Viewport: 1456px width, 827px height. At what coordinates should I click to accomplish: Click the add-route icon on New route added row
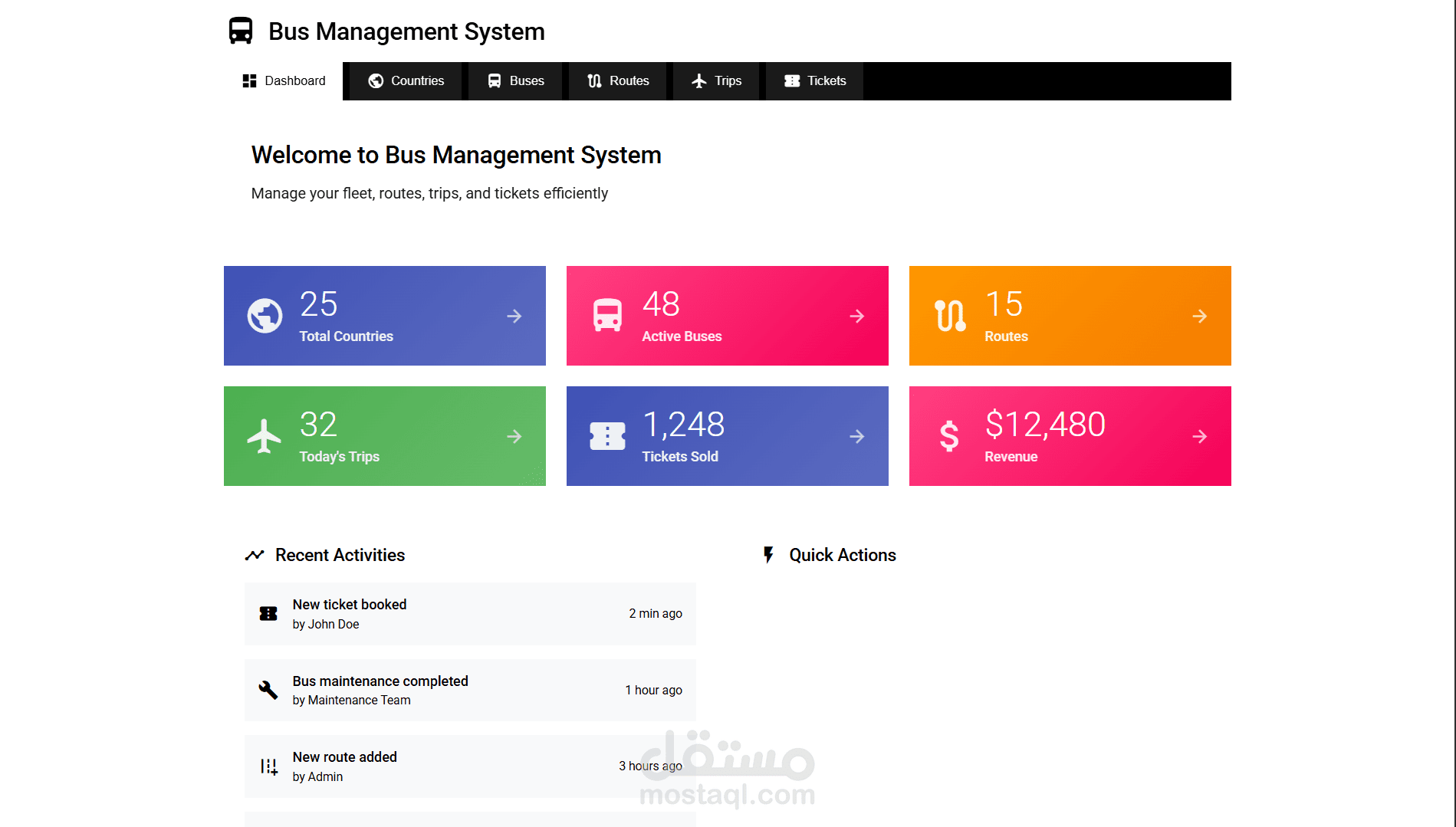pyautogui.click(x=268, y=766)
